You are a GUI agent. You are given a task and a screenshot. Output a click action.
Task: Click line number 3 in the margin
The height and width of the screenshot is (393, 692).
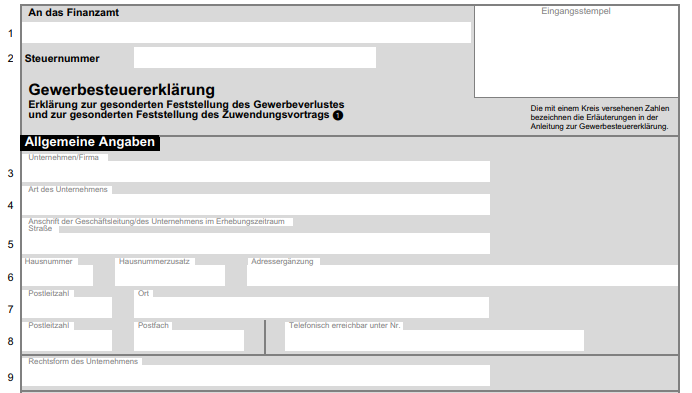point(11,174)
